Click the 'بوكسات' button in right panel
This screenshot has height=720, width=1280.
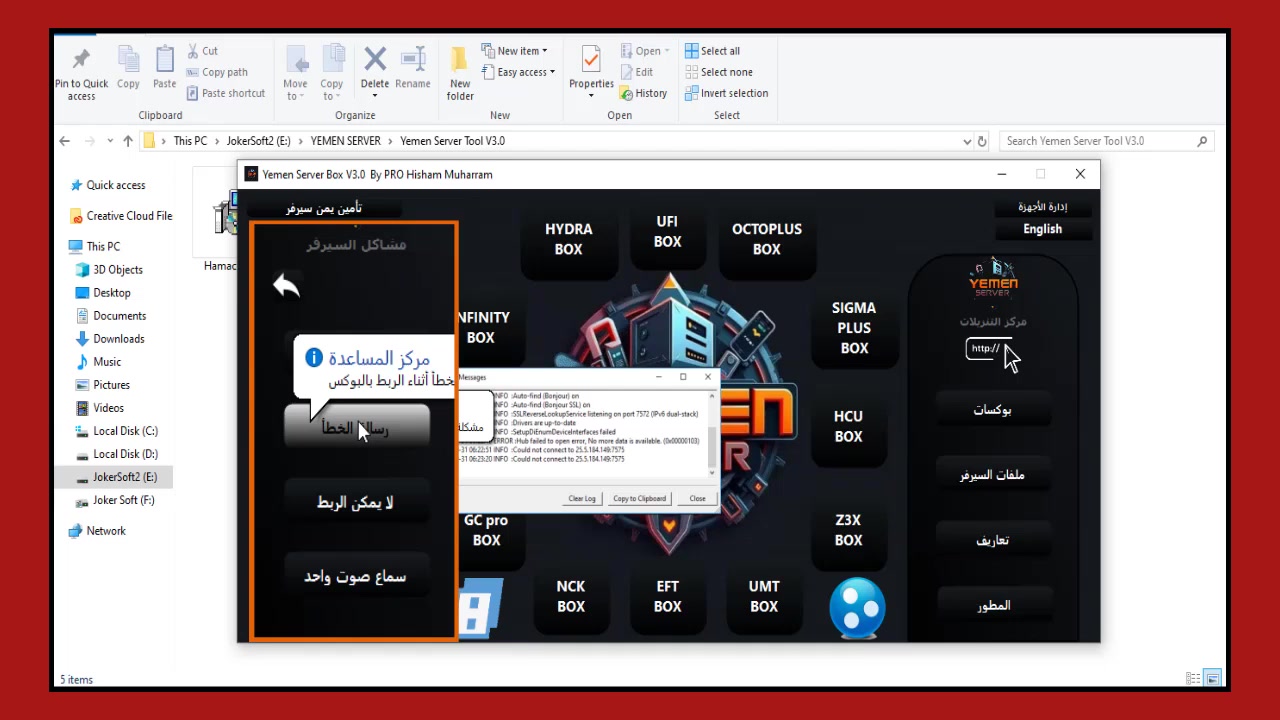(x=992, y=410)
